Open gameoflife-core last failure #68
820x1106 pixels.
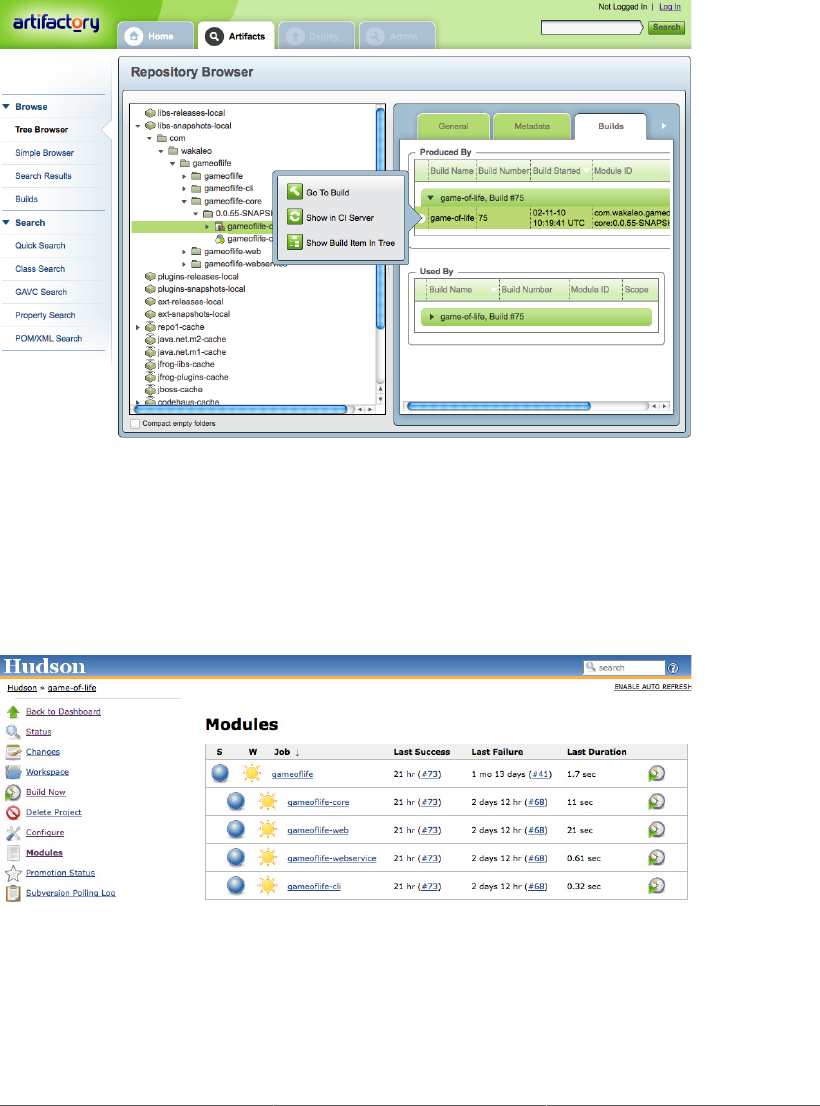click(x=537, y=802)
